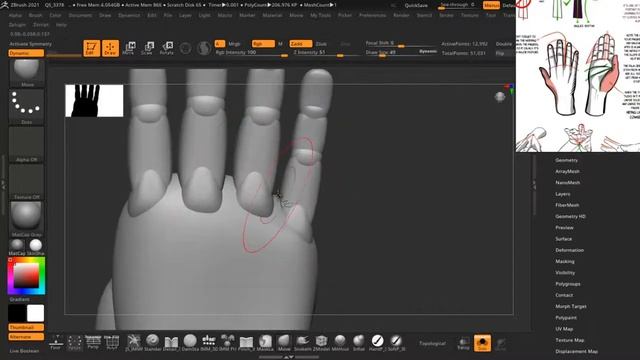Click Activate Symmetry
Screen dimensions: 640x360
point(31,44)
